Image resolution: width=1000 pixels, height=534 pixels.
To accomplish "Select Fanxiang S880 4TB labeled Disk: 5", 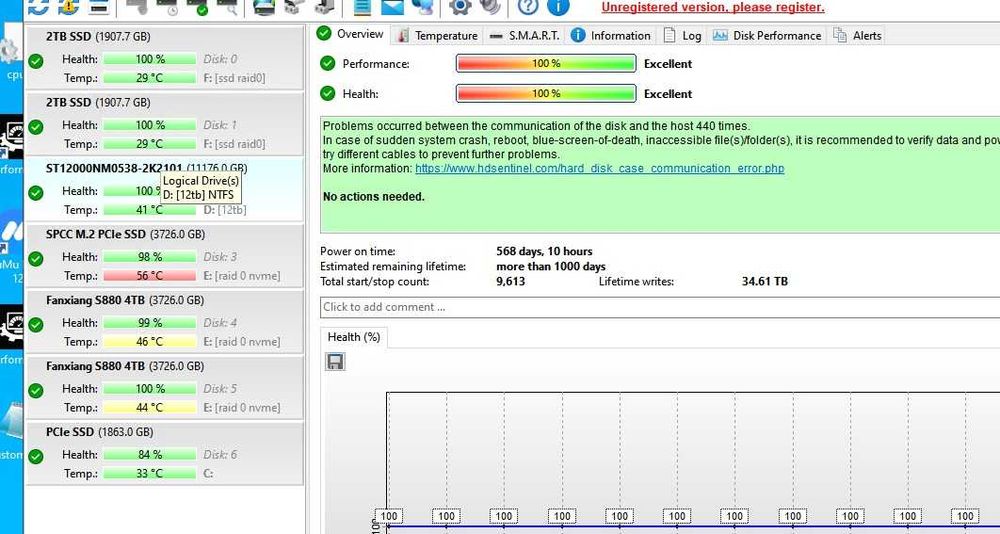I will coord(165,387).
